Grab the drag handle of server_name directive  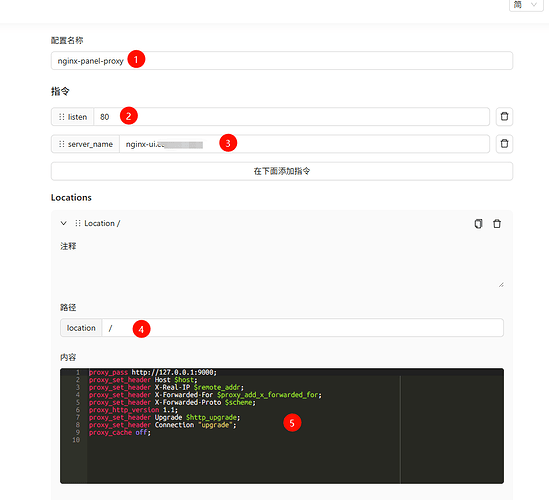(62, 144)
